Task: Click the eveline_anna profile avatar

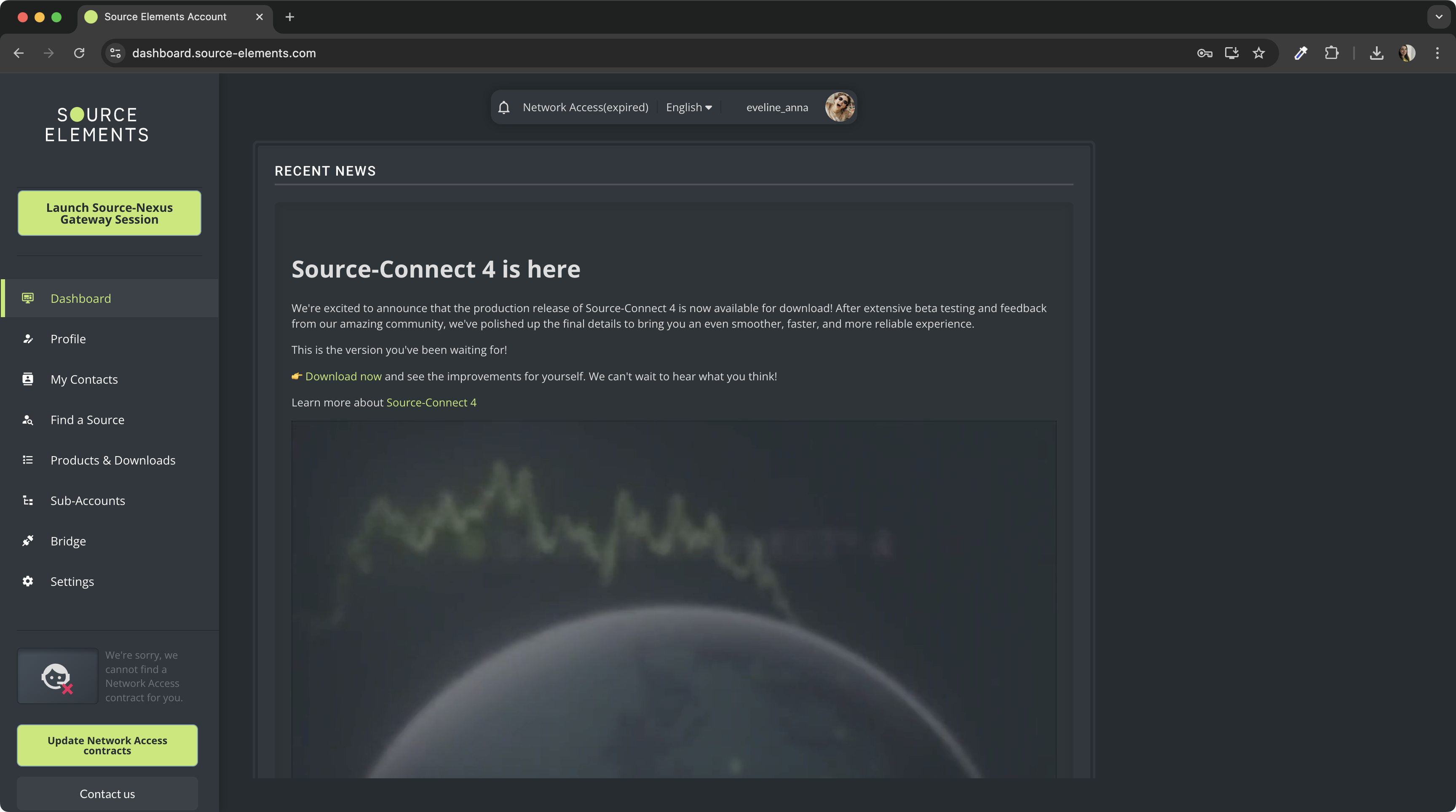Action: click(839, 107)
